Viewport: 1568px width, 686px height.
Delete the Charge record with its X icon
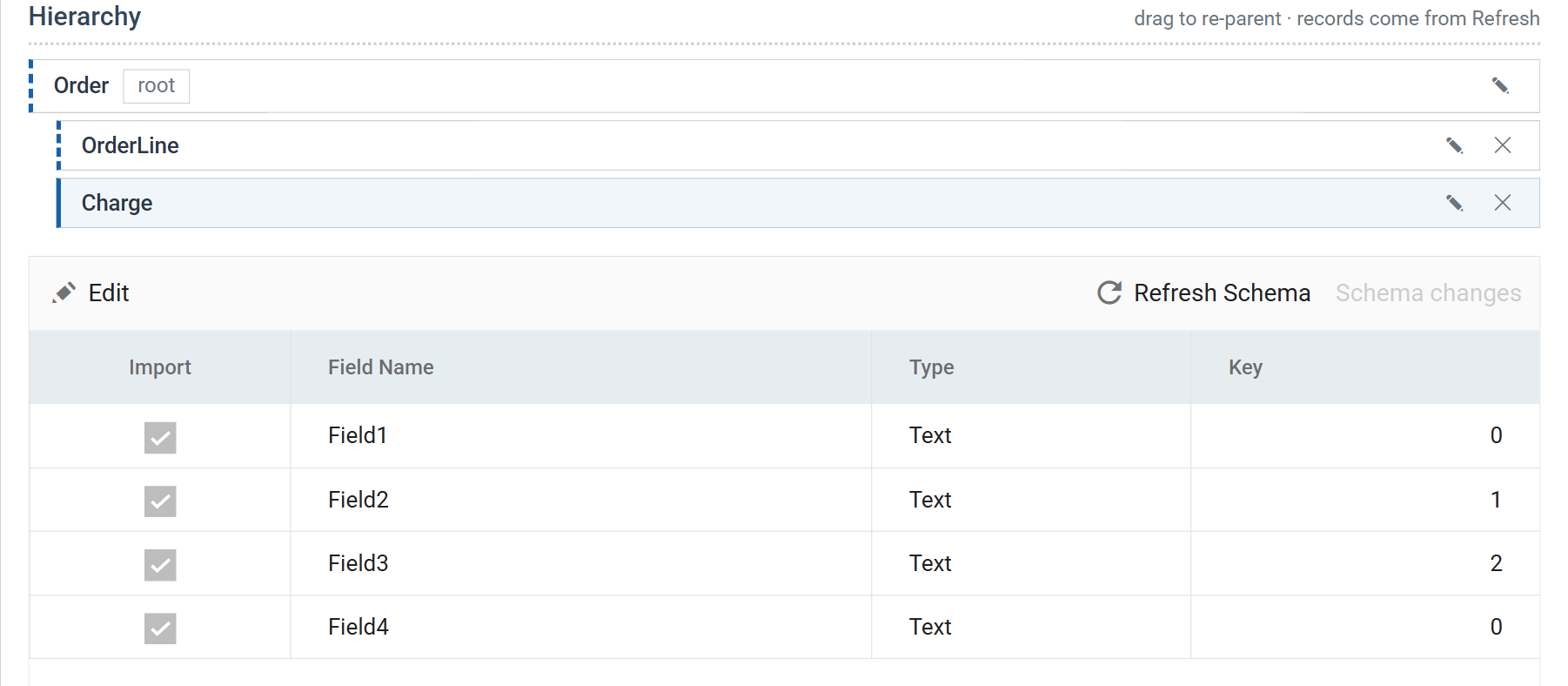click(x=1503, y=203)
